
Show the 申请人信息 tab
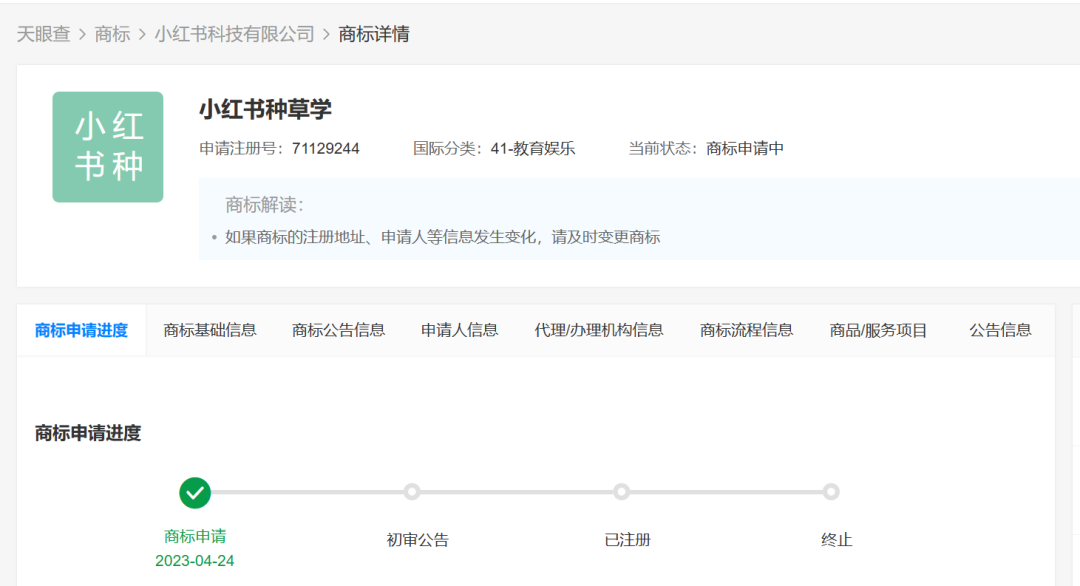pyautogui.click(x=459, y=330)
